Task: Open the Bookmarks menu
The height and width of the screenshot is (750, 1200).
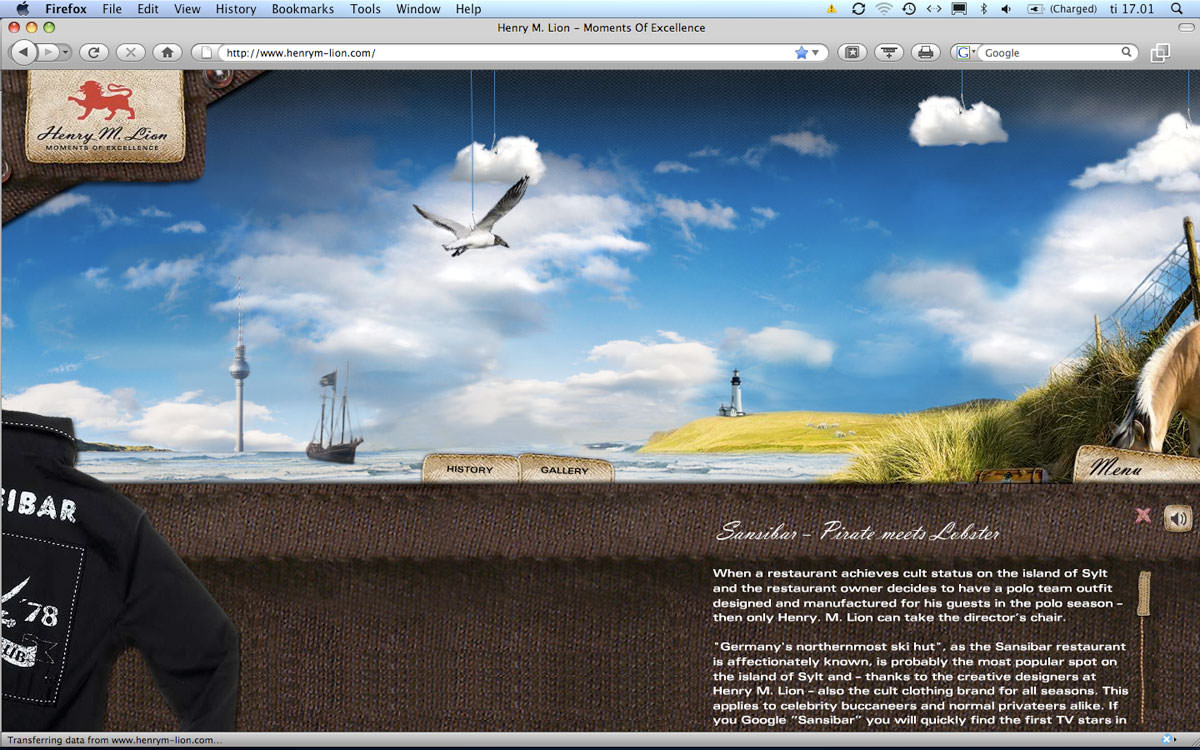Action: click(304, 9)
